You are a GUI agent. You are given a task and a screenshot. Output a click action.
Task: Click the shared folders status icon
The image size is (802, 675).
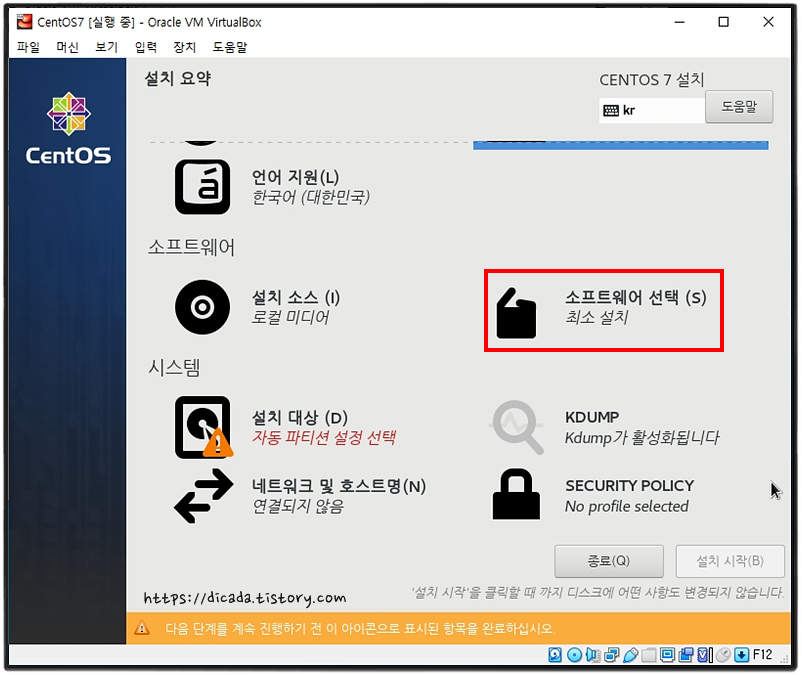(x=649, y=655)
